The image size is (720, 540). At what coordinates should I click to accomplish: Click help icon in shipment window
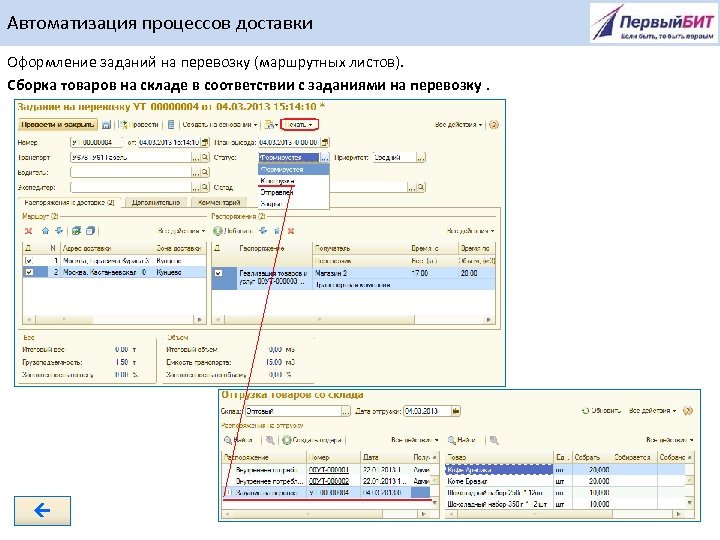687,411
